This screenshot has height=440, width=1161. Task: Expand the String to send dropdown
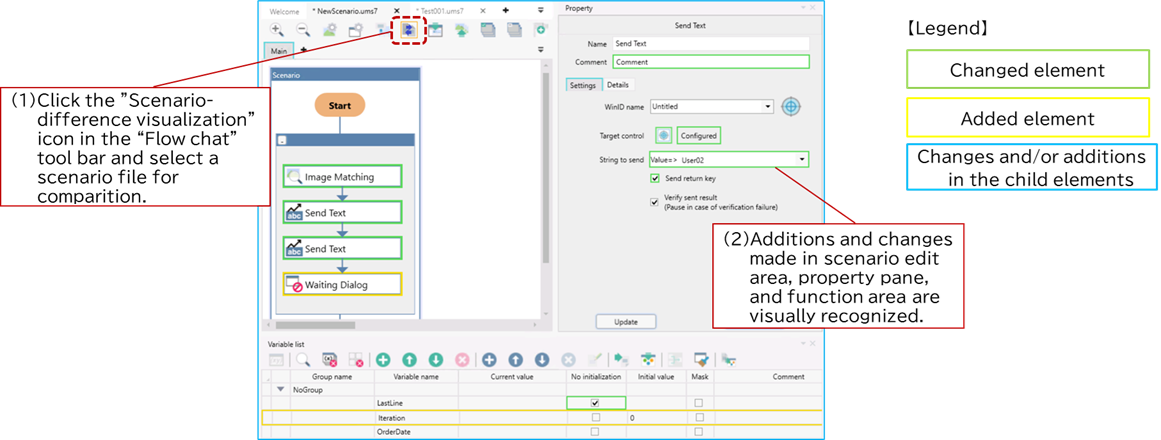(x=802, y=159)
